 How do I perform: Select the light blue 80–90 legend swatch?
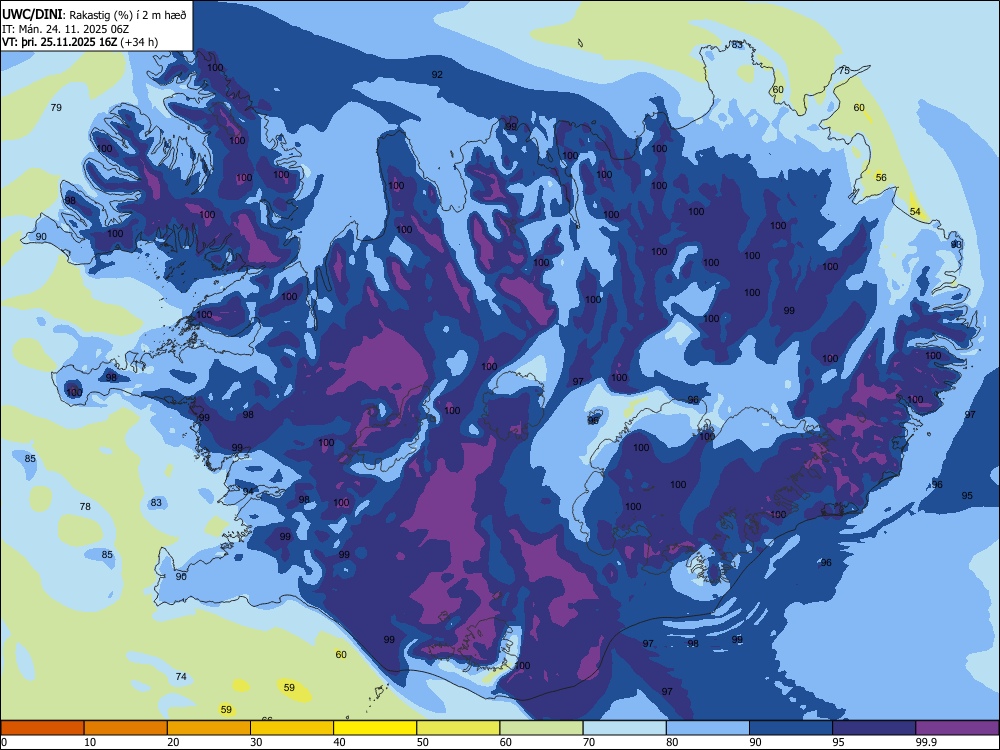pos(708,728)
